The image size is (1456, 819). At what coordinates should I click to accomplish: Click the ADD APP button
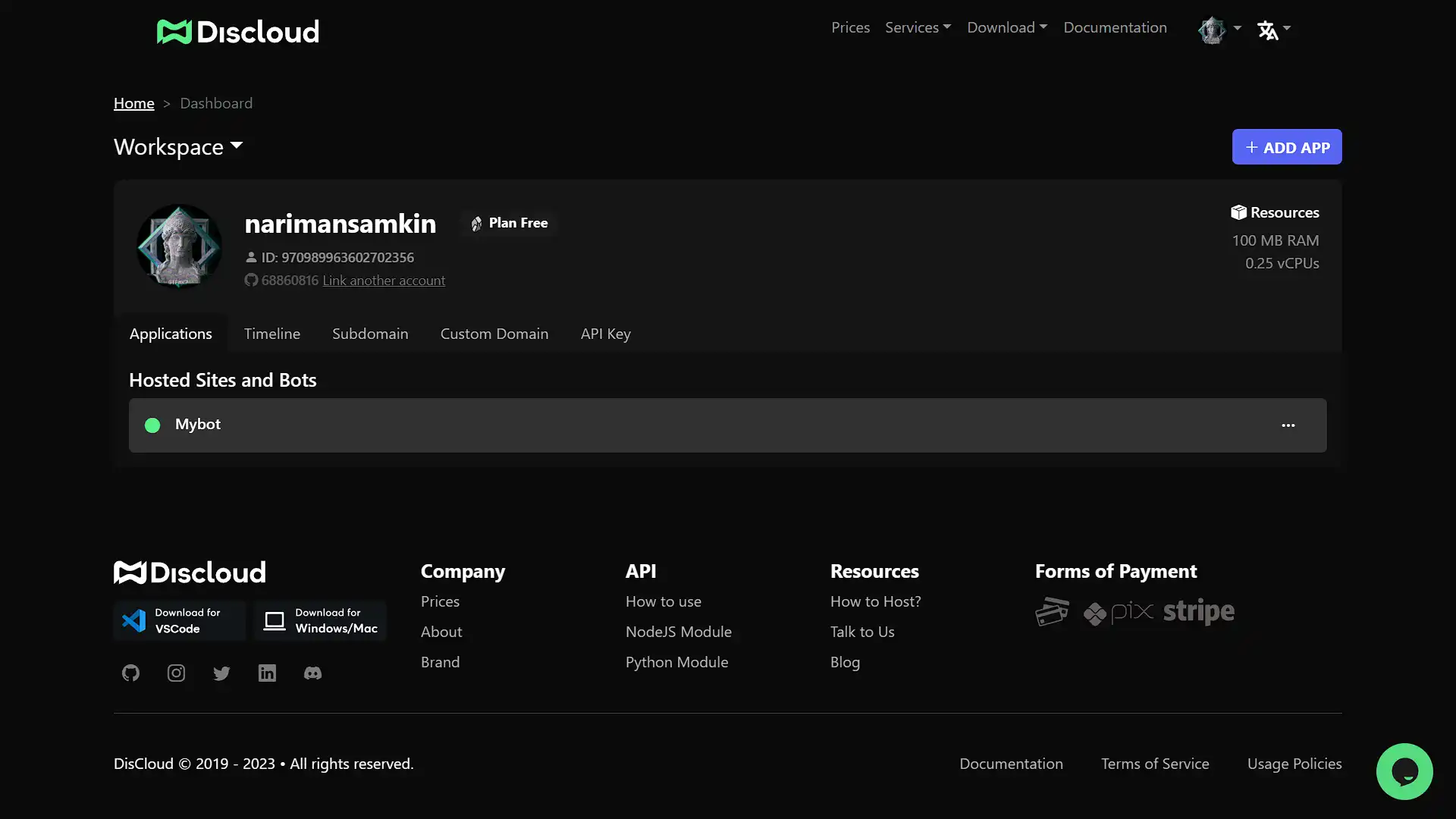[x=1287, y=147]
